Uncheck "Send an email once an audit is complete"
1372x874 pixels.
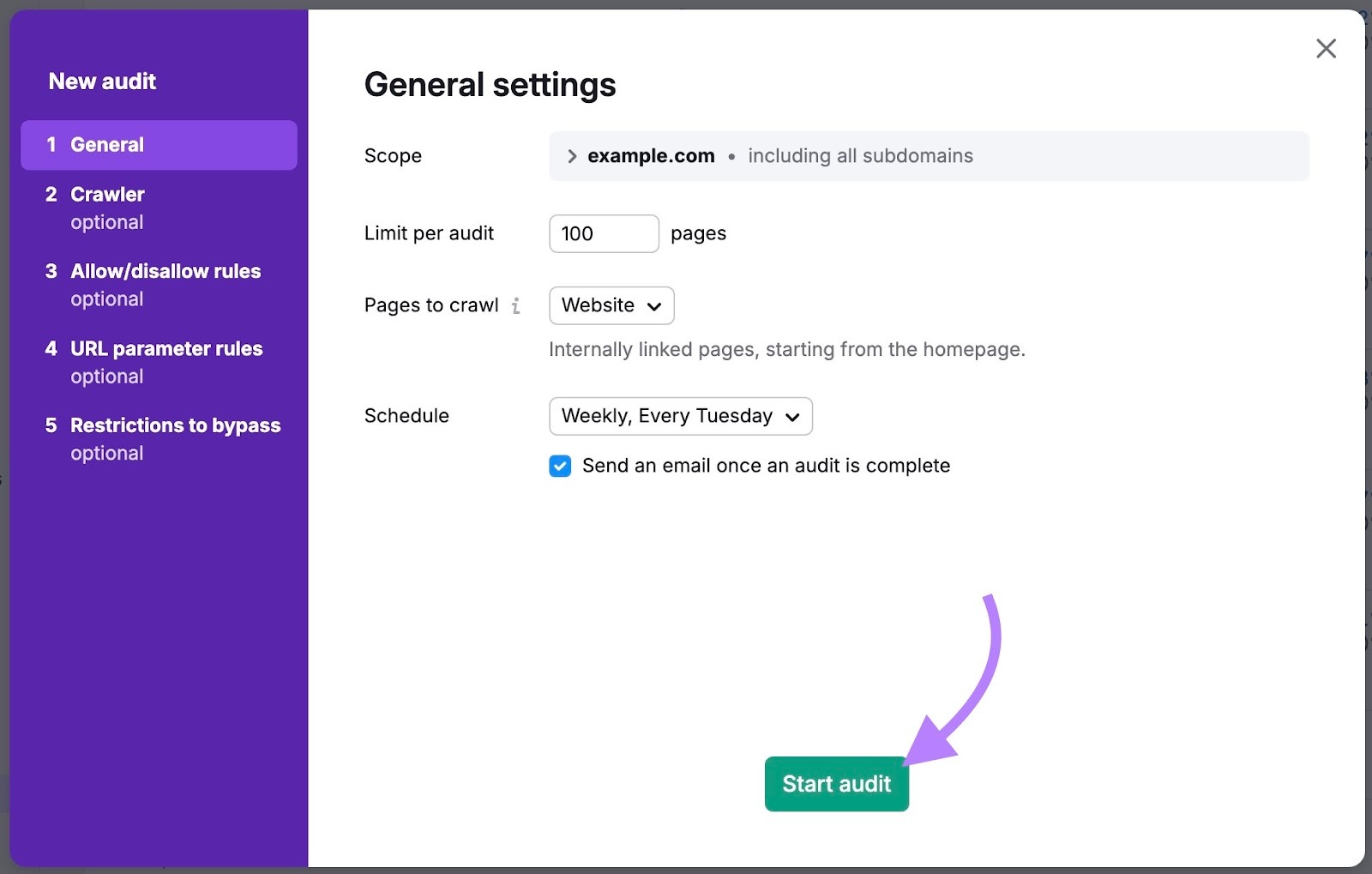[560, 466]
